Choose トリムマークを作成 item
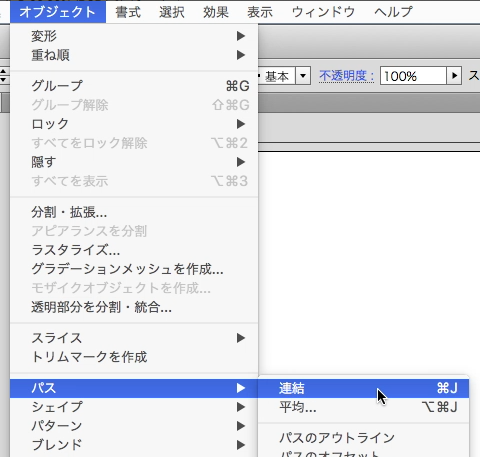480x457 pixels. coord(134,357)
